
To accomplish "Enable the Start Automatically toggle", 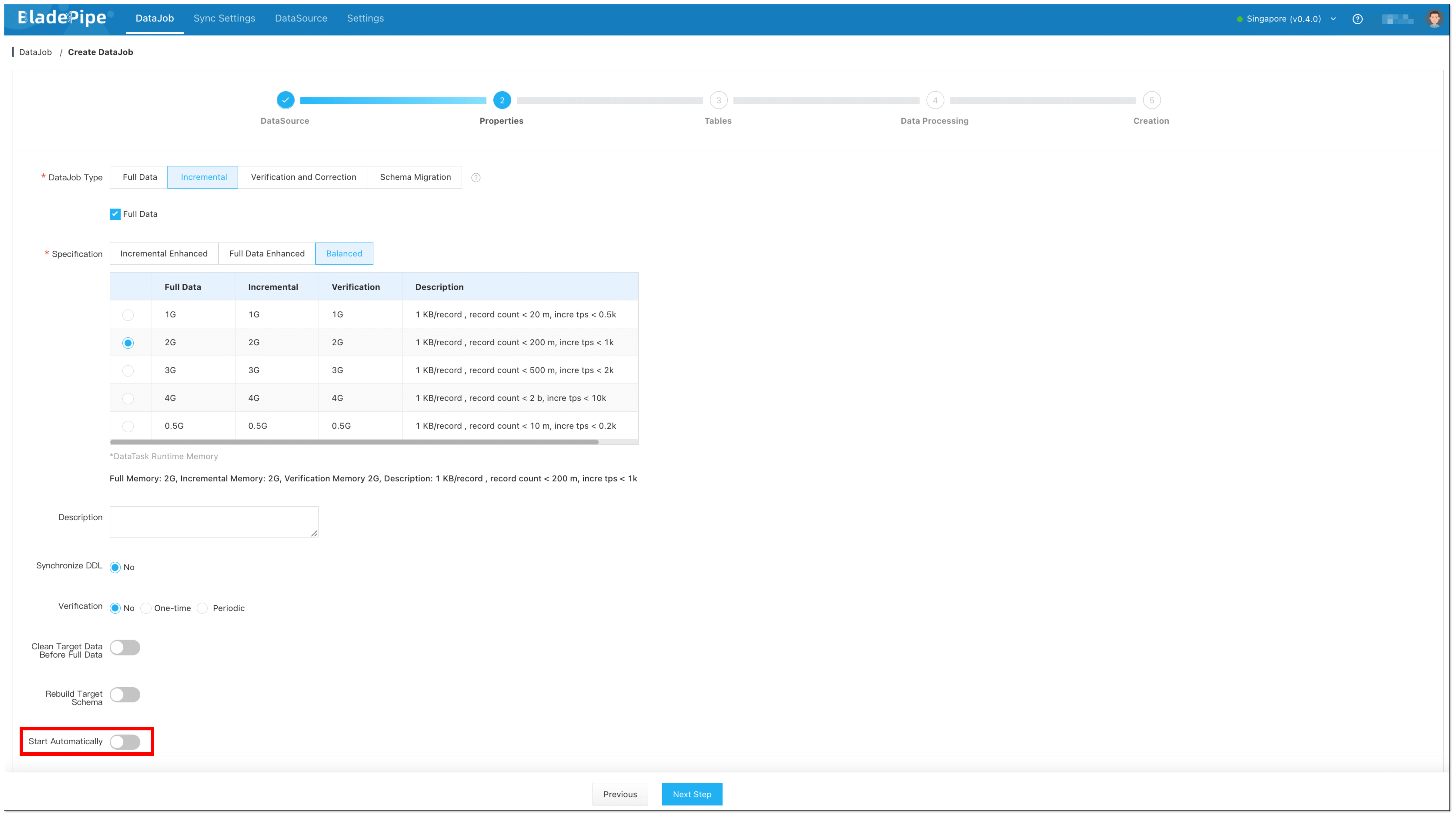I will (x=125, y=741).
